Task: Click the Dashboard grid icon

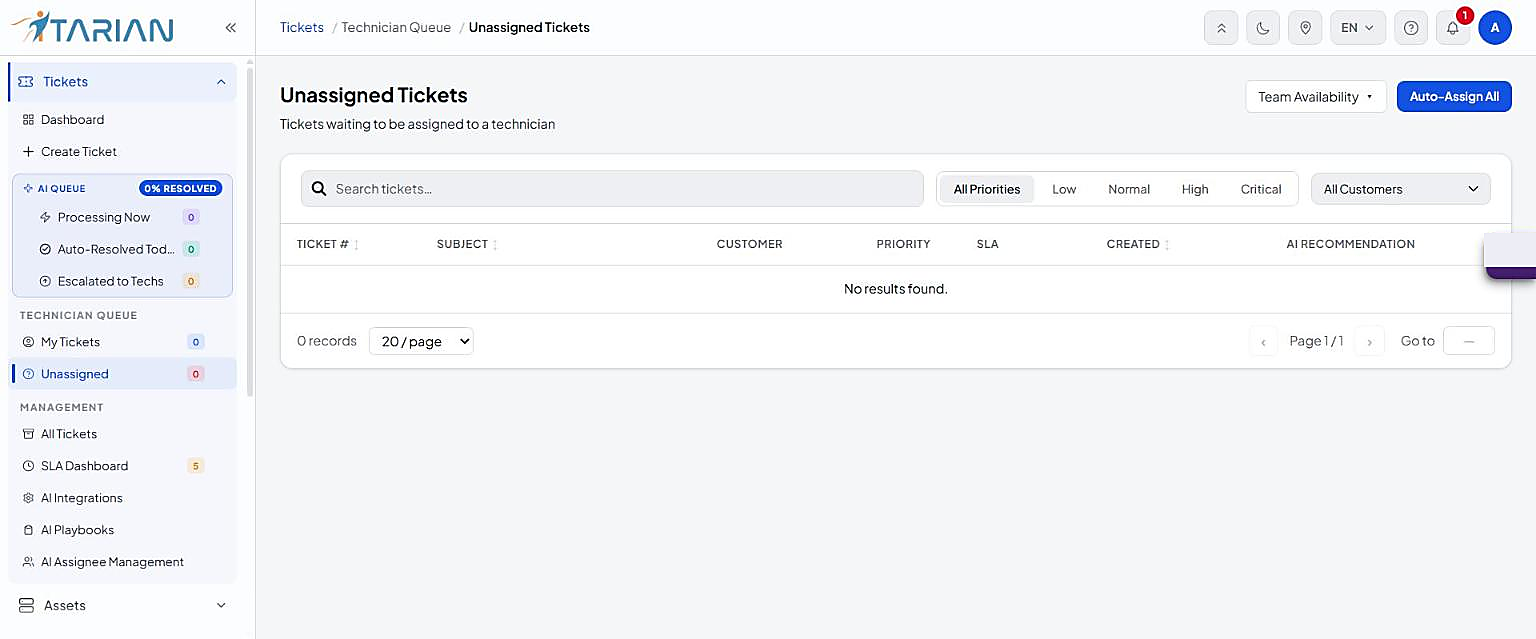Action: [28, 120]
